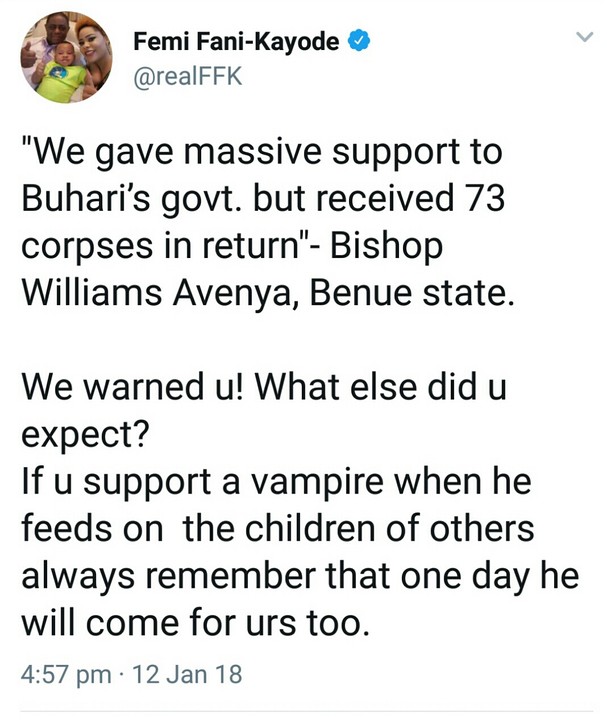
Task: Click the Femi Fani-Kayode display name
Action: click(238, 43)
